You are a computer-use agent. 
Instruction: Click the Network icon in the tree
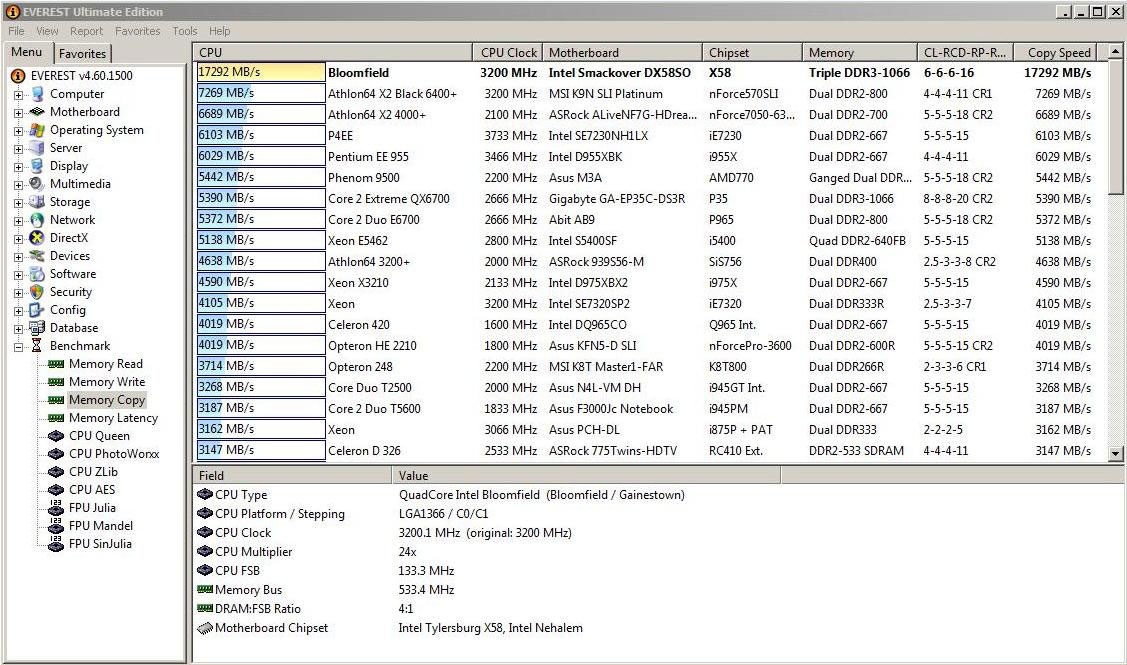[x=37, y=220]
